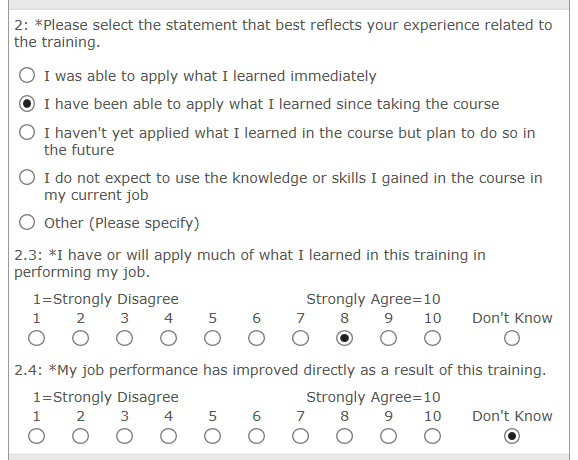Select rating 10 for question 2.4
Image resolution: width=578 pixels, height=460 pixels.
pyautogui.click(x=432, y=436)
